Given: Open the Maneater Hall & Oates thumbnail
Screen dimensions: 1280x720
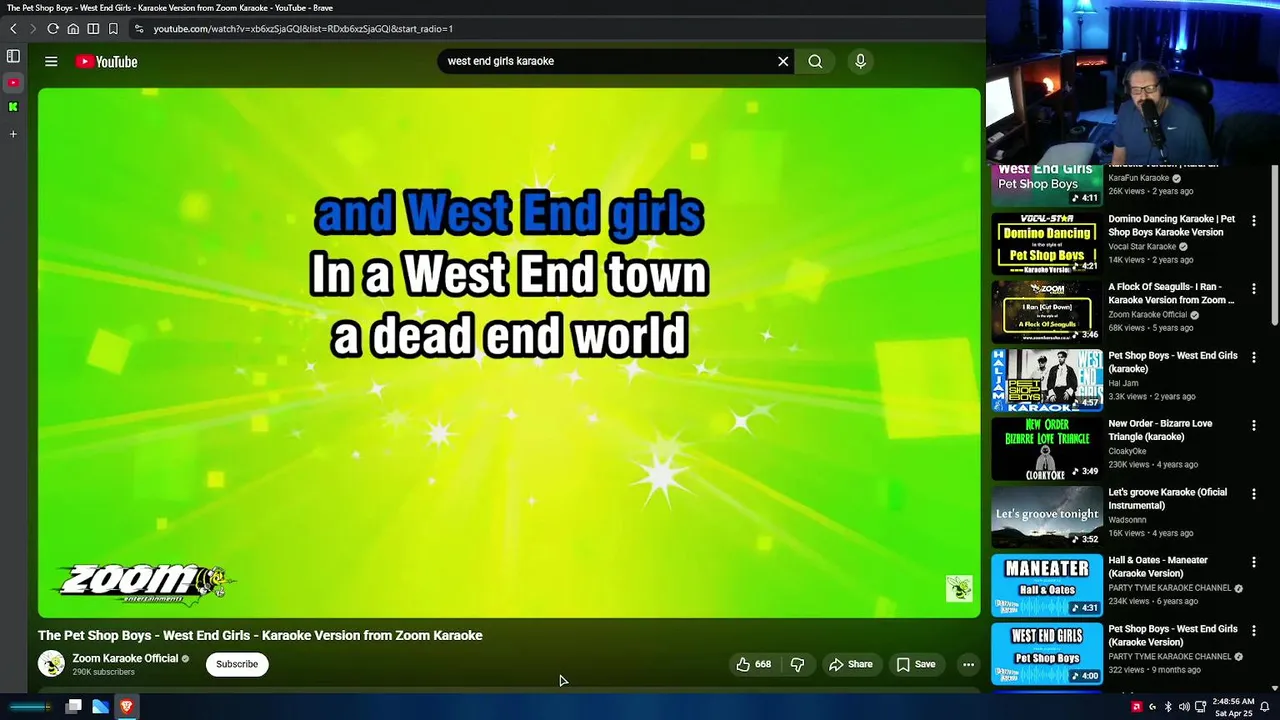Looking at the screenshot, I should pos(1047,585).
